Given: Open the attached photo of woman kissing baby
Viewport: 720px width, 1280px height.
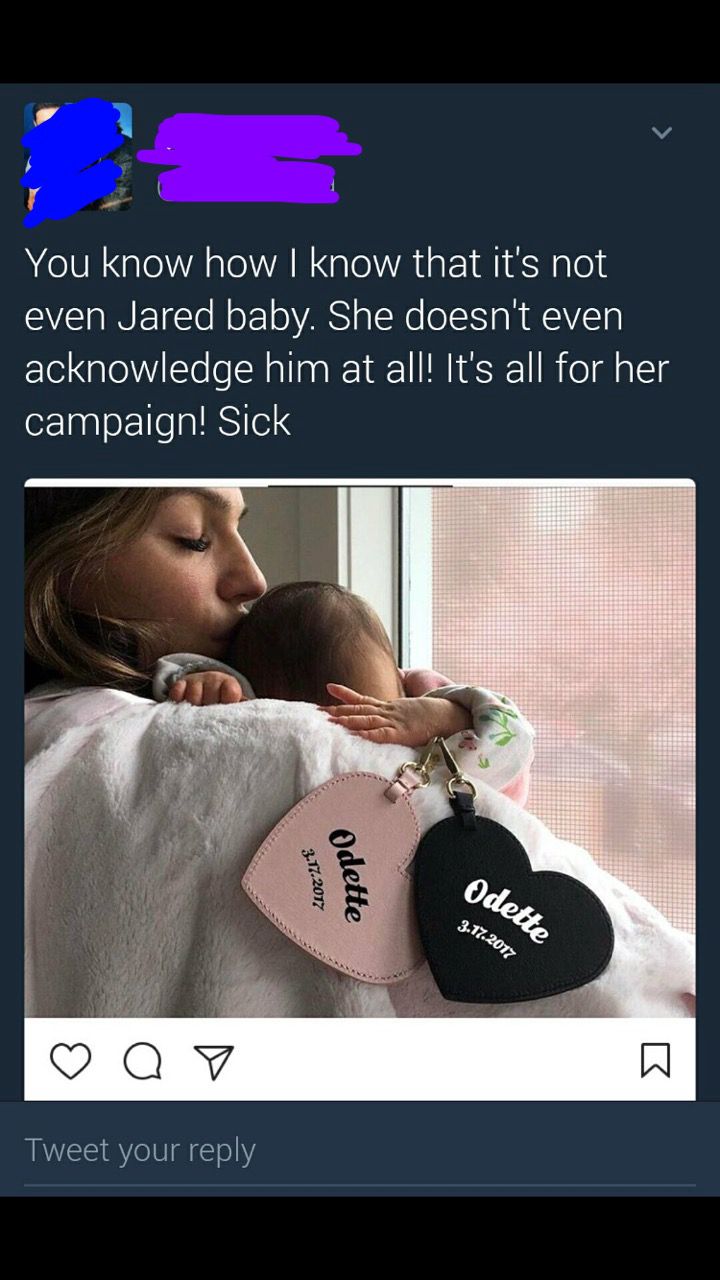Looking at the screenshot, I should 360,748.
